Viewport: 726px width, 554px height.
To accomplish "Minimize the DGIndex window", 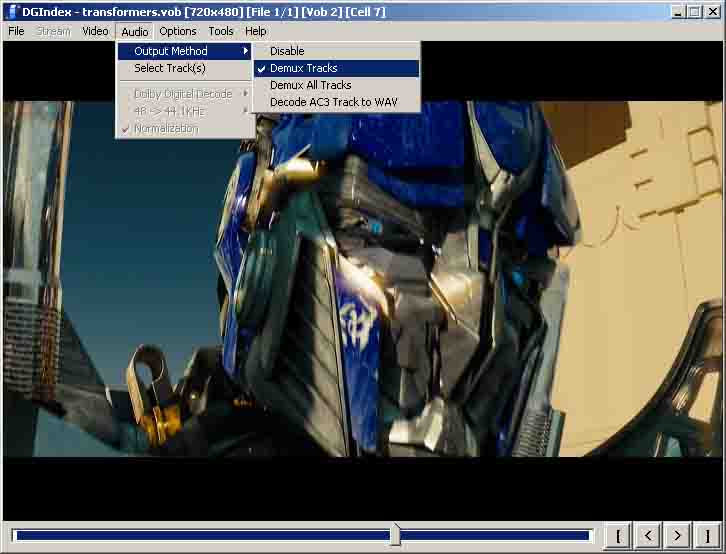I will click(x=678, y=12).
